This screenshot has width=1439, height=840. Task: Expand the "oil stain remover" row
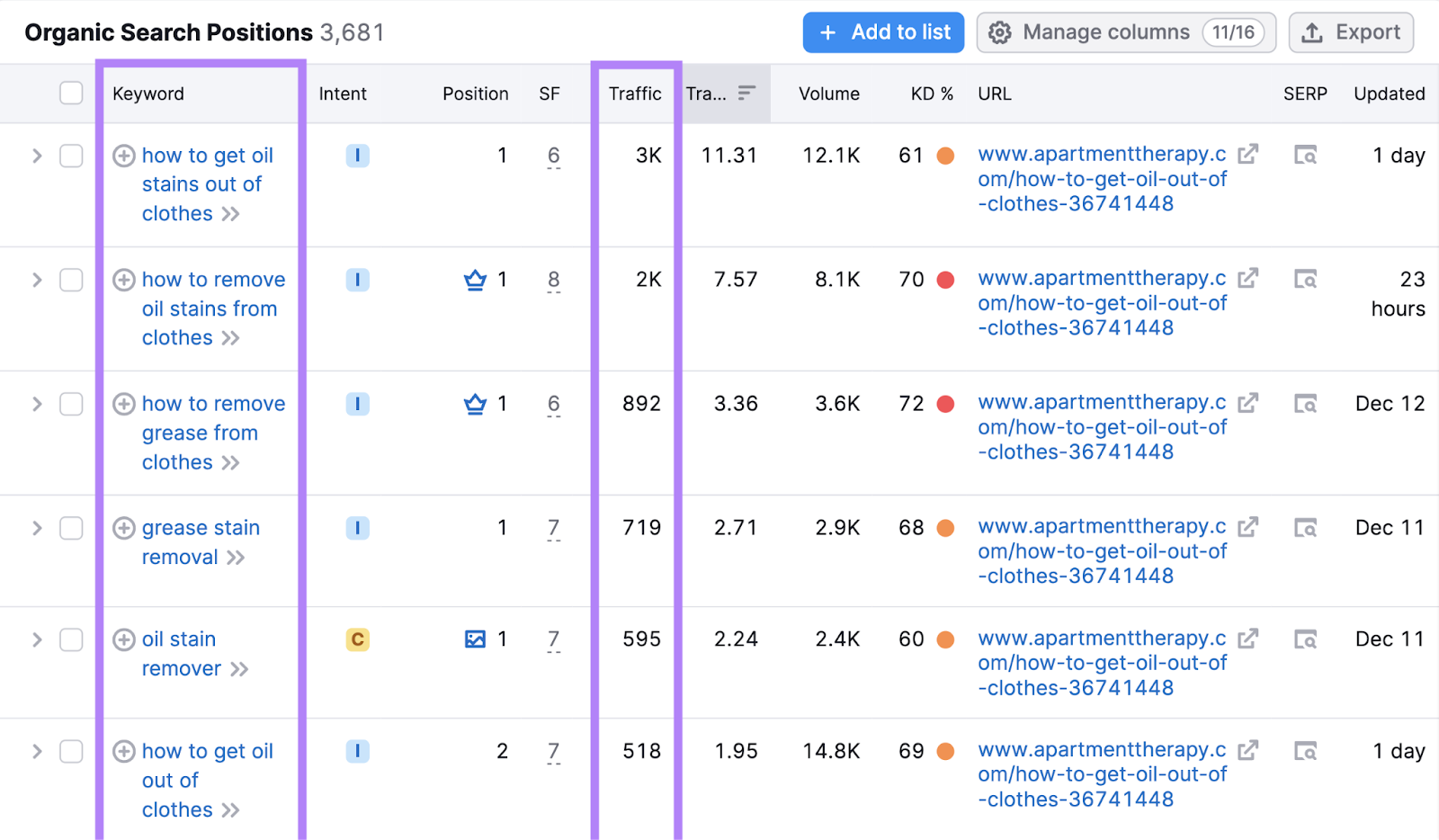point(37,639)
